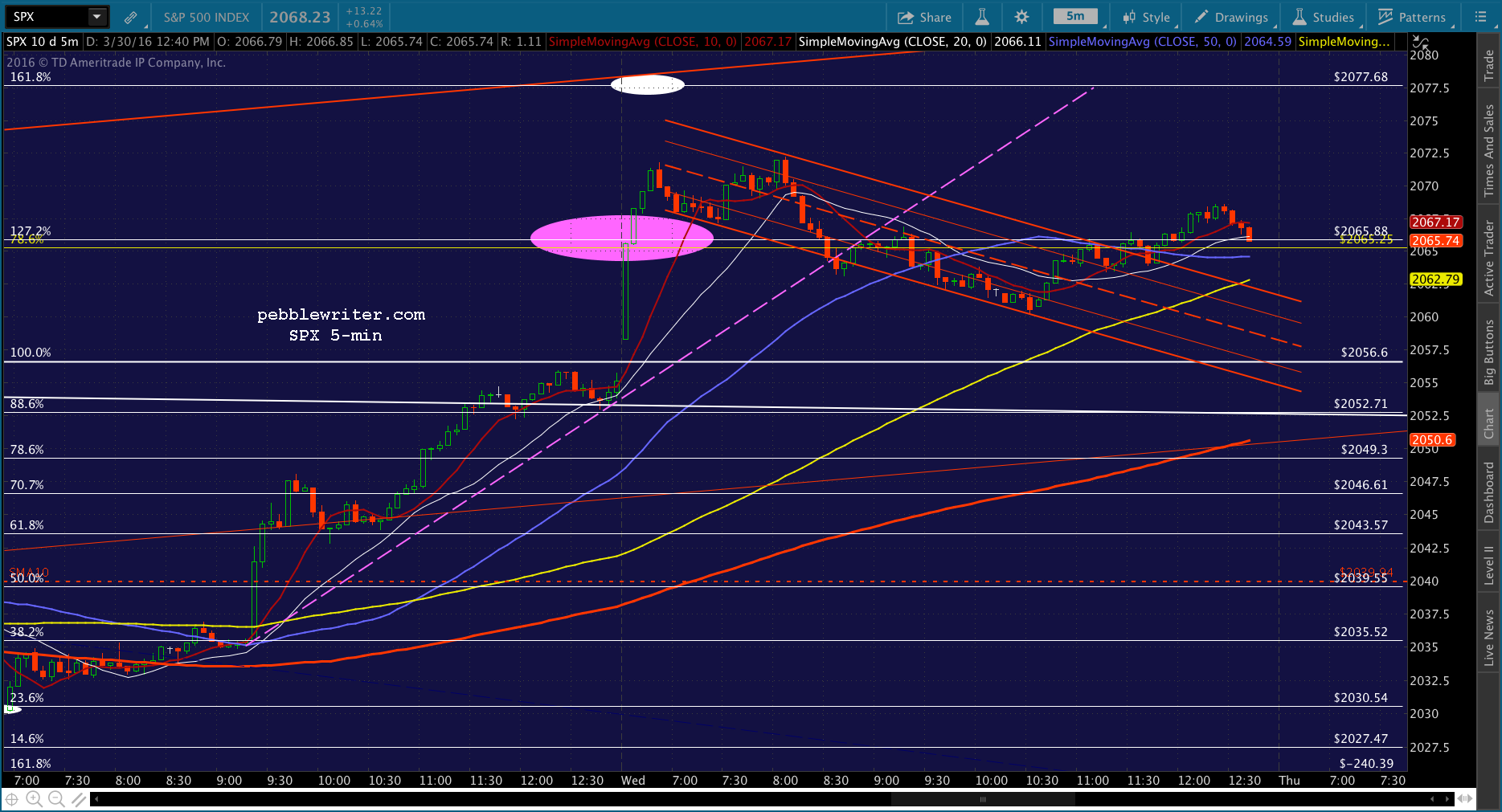Click the yellow 2062.79 price bubble
The image size is (1502, 812).
(1435, 280)
